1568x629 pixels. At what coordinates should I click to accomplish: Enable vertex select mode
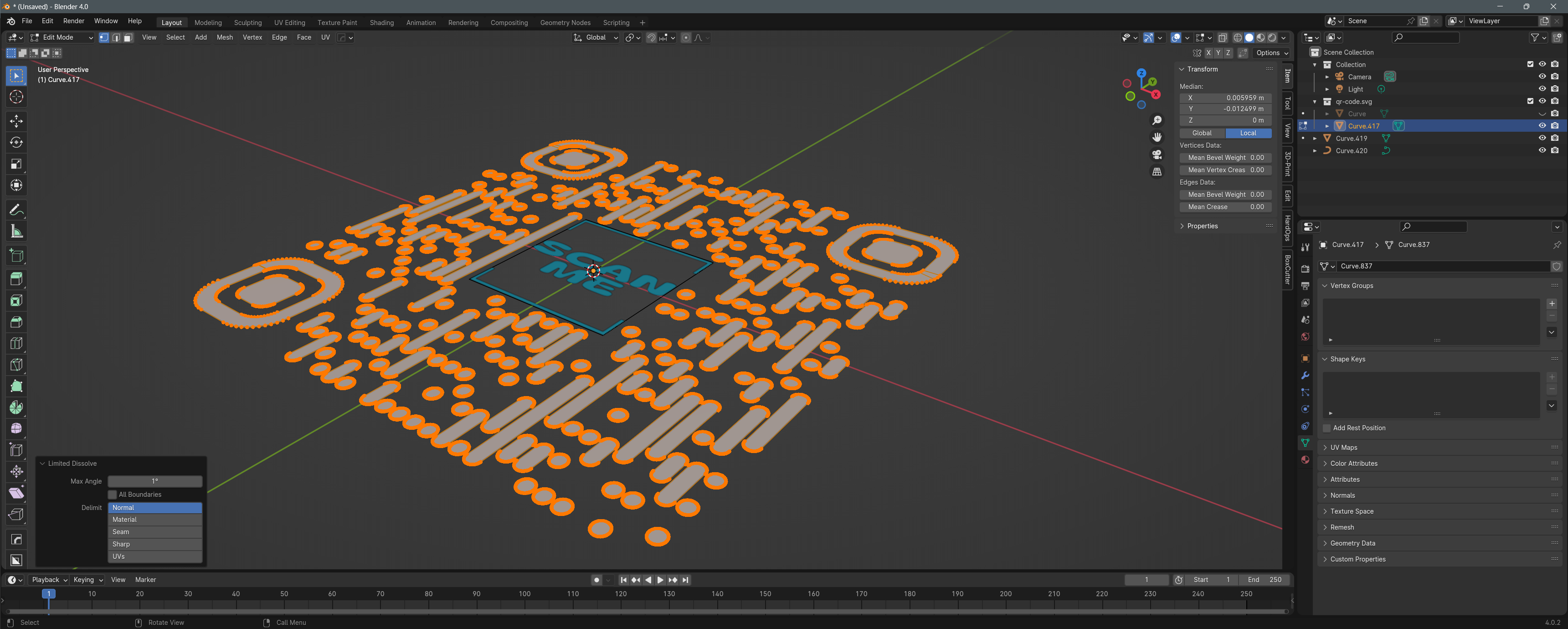104,38
